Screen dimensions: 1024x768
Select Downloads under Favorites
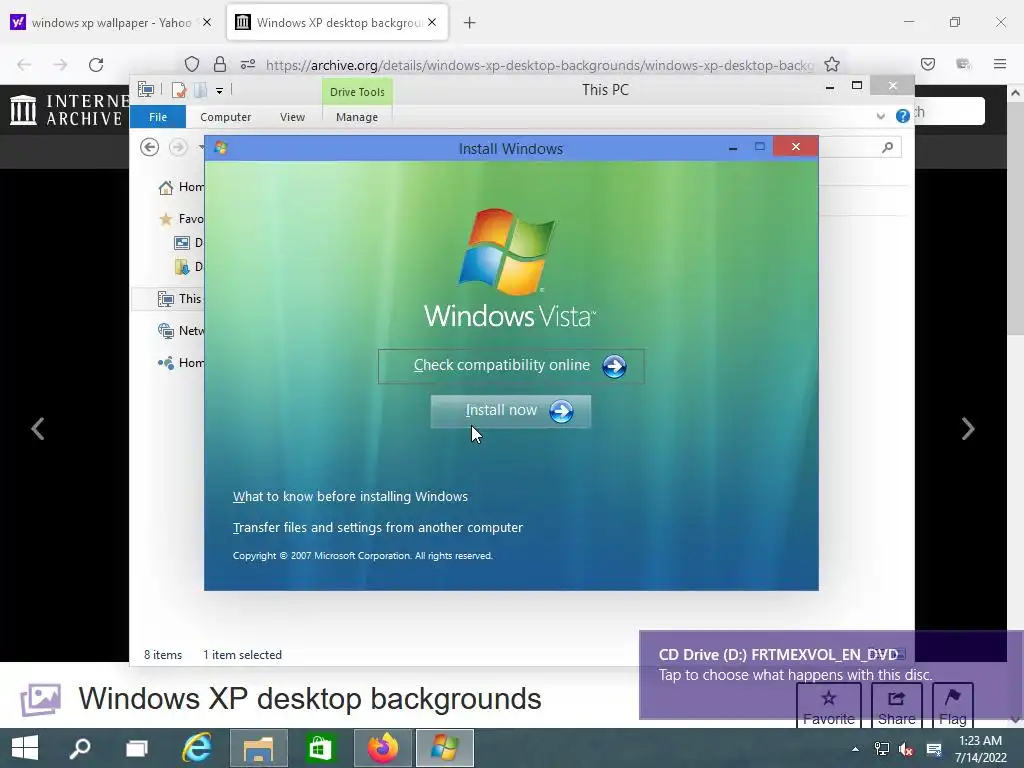(x=188, y=266)
